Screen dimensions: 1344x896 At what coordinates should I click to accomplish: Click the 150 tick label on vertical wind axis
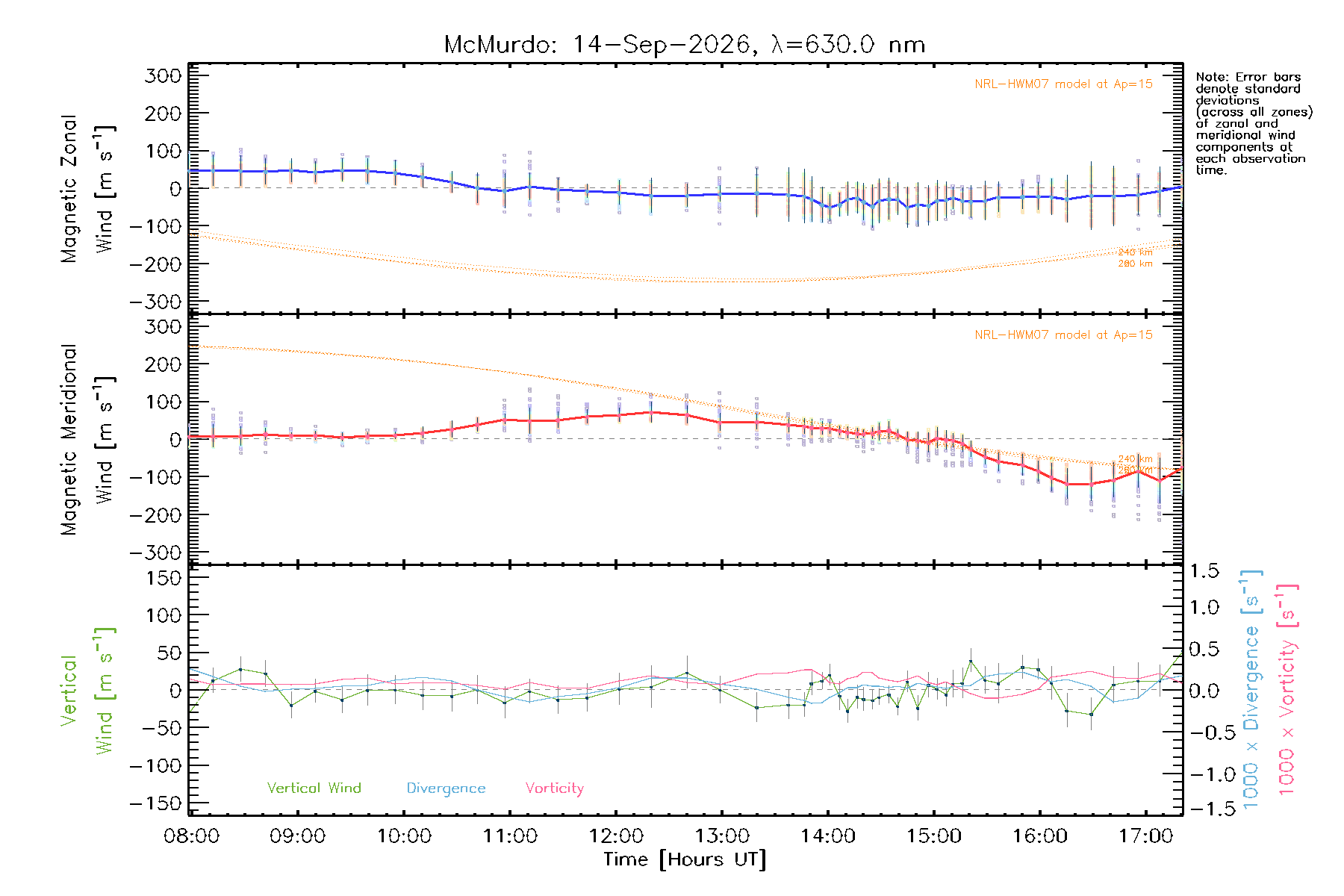[x=164, y=578]
